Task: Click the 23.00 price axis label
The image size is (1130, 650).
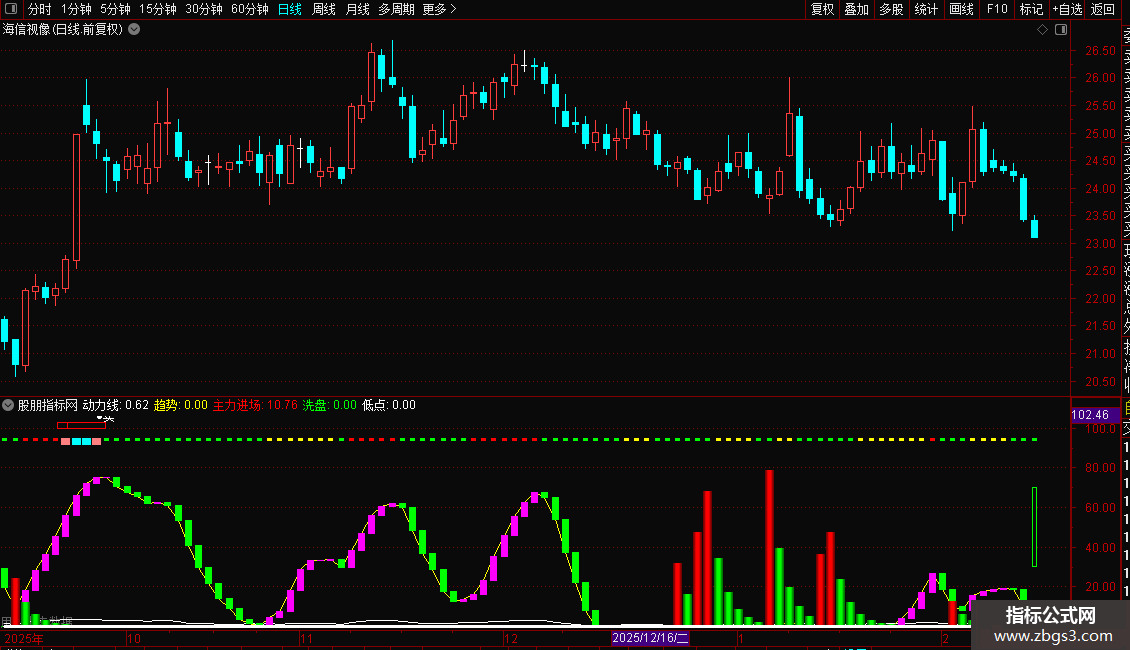Action: click(1100, 244)
